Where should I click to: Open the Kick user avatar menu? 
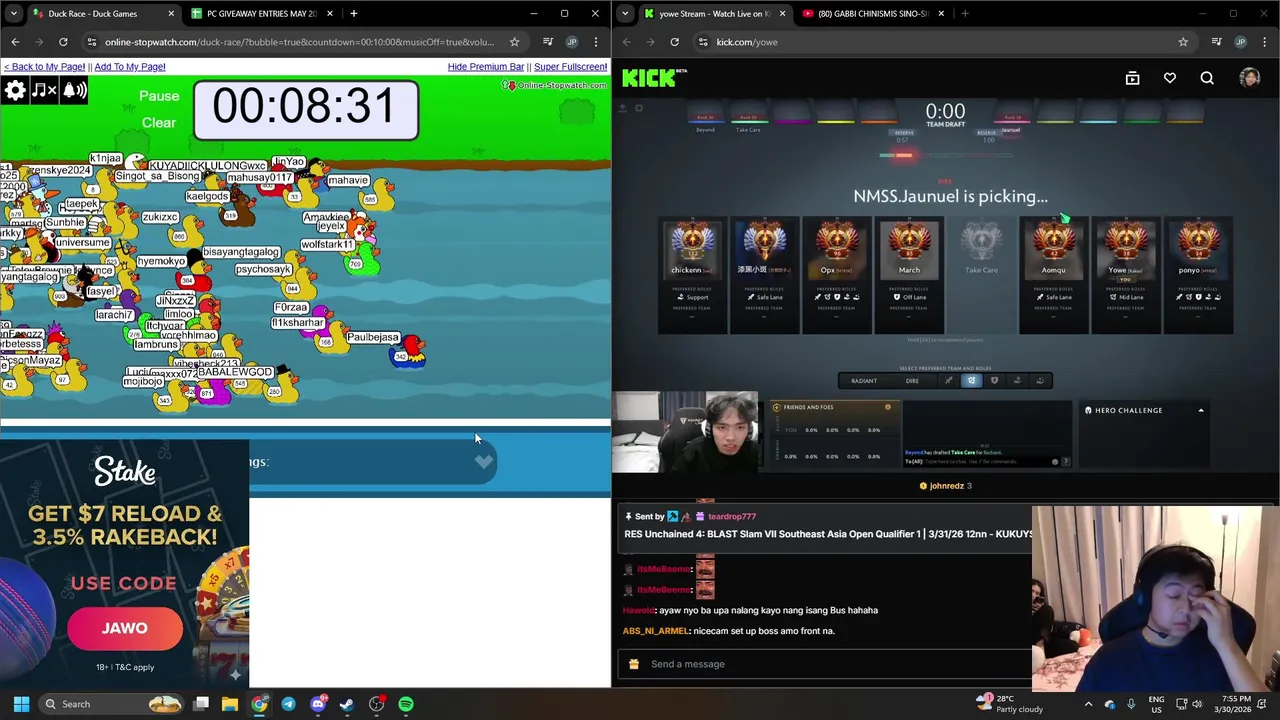(1249, 78)
